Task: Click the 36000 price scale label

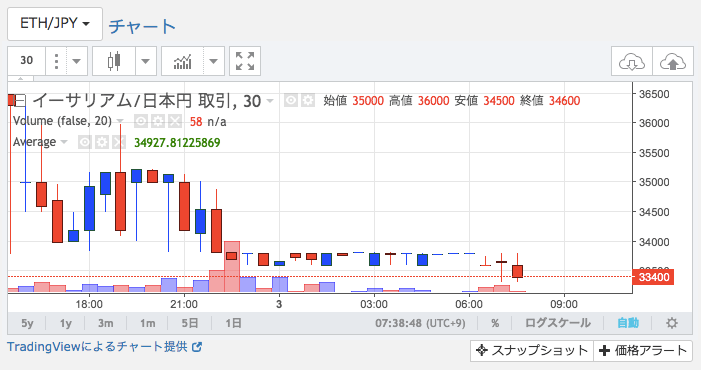Action: (654, 123)
